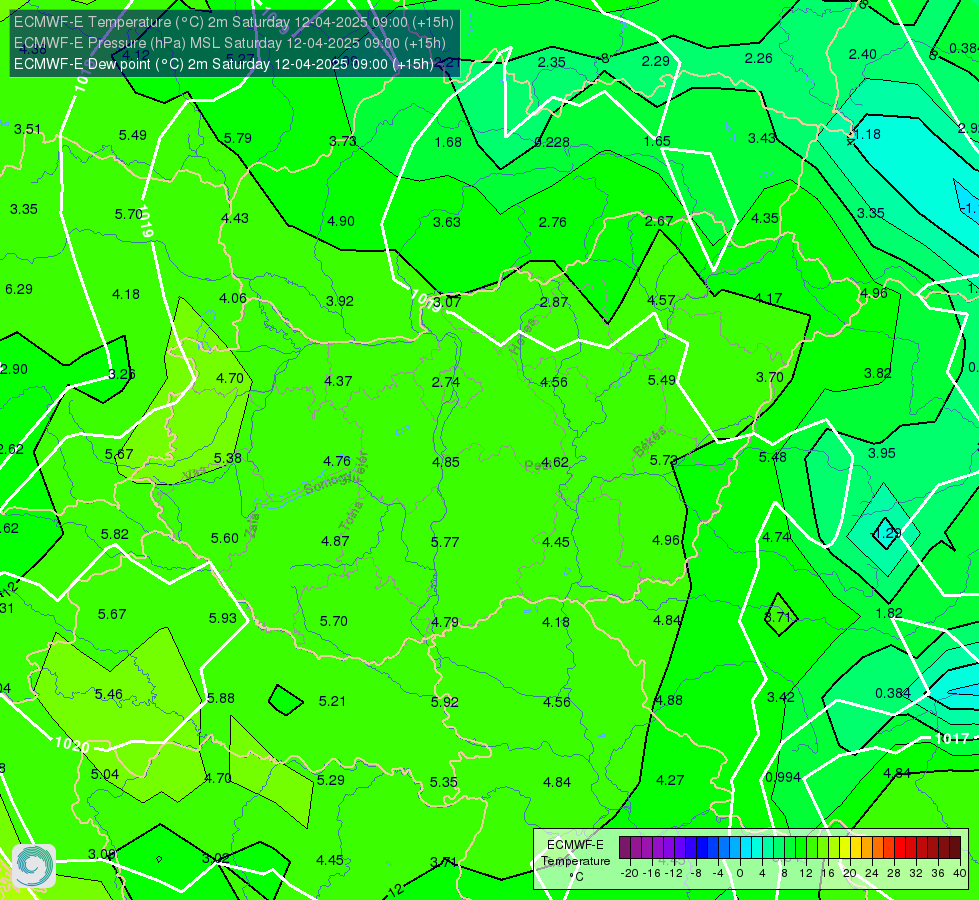The width and height of the screenshot is (979, 900).
Task: Click the ECMWF spiral logo icon
Action: click(34, 865)
